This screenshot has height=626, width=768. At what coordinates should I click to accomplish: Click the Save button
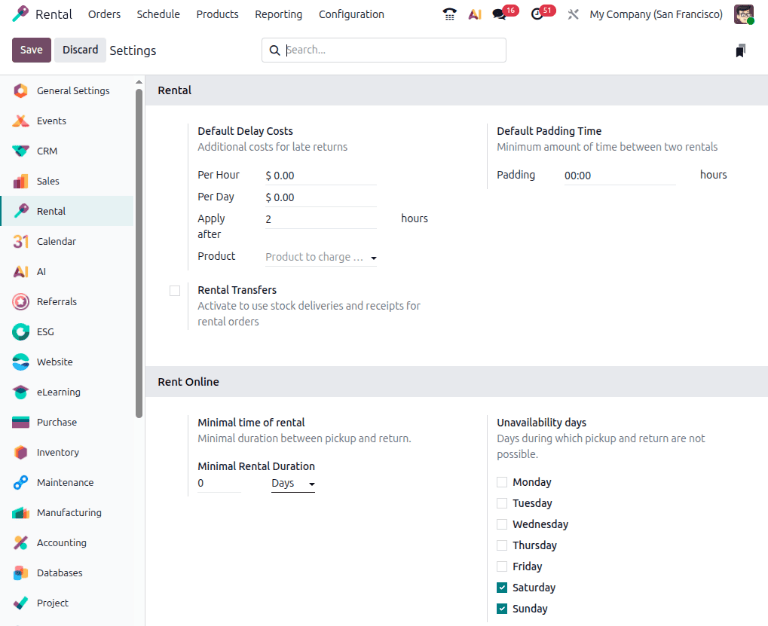(31, 50)
